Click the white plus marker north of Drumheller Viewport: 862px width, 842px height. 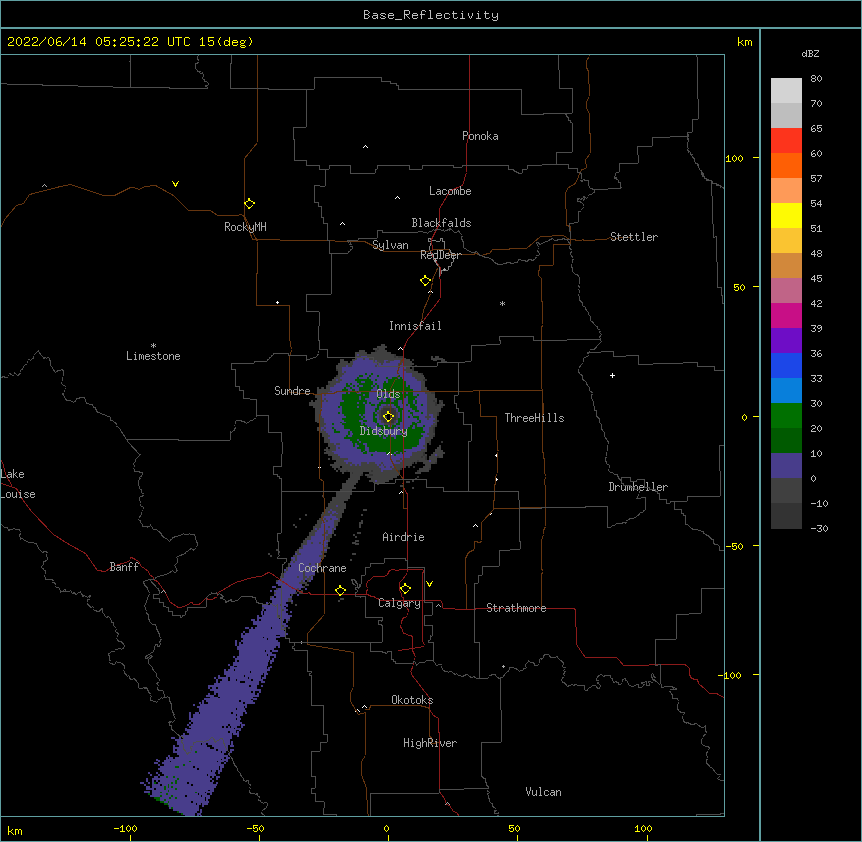click(x=612, y=375)
